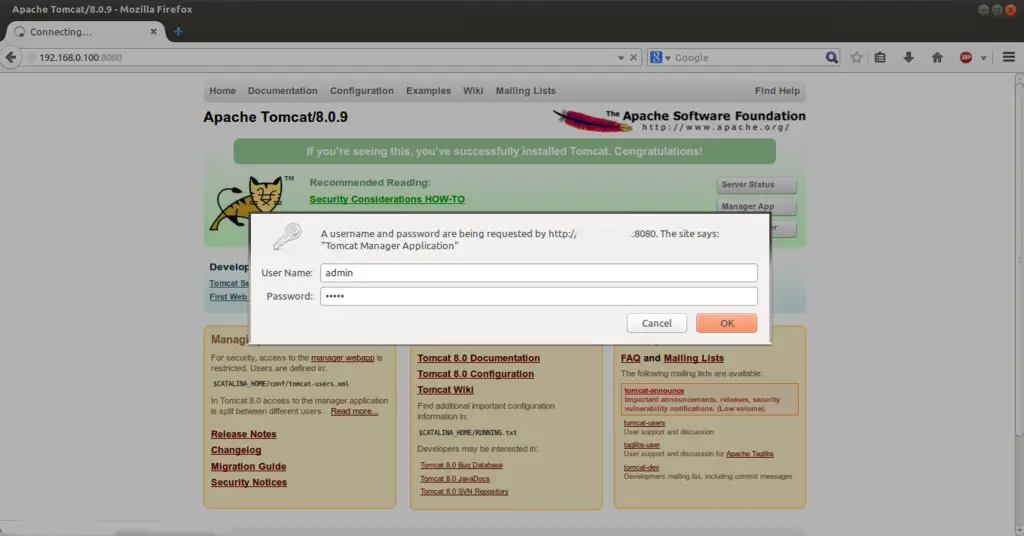1024x536 pixels.
Task: Open the Configuration nav item
Action: [362, 91]
